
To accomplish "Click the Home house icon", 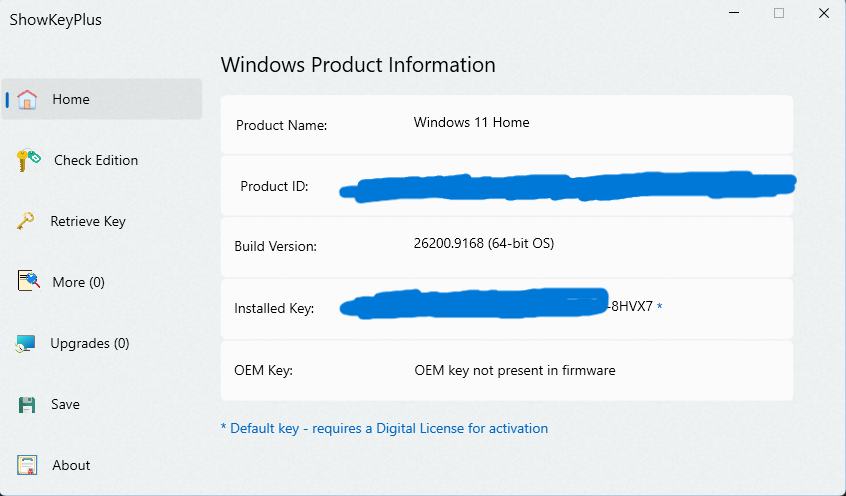I will (x=27, y=99).
